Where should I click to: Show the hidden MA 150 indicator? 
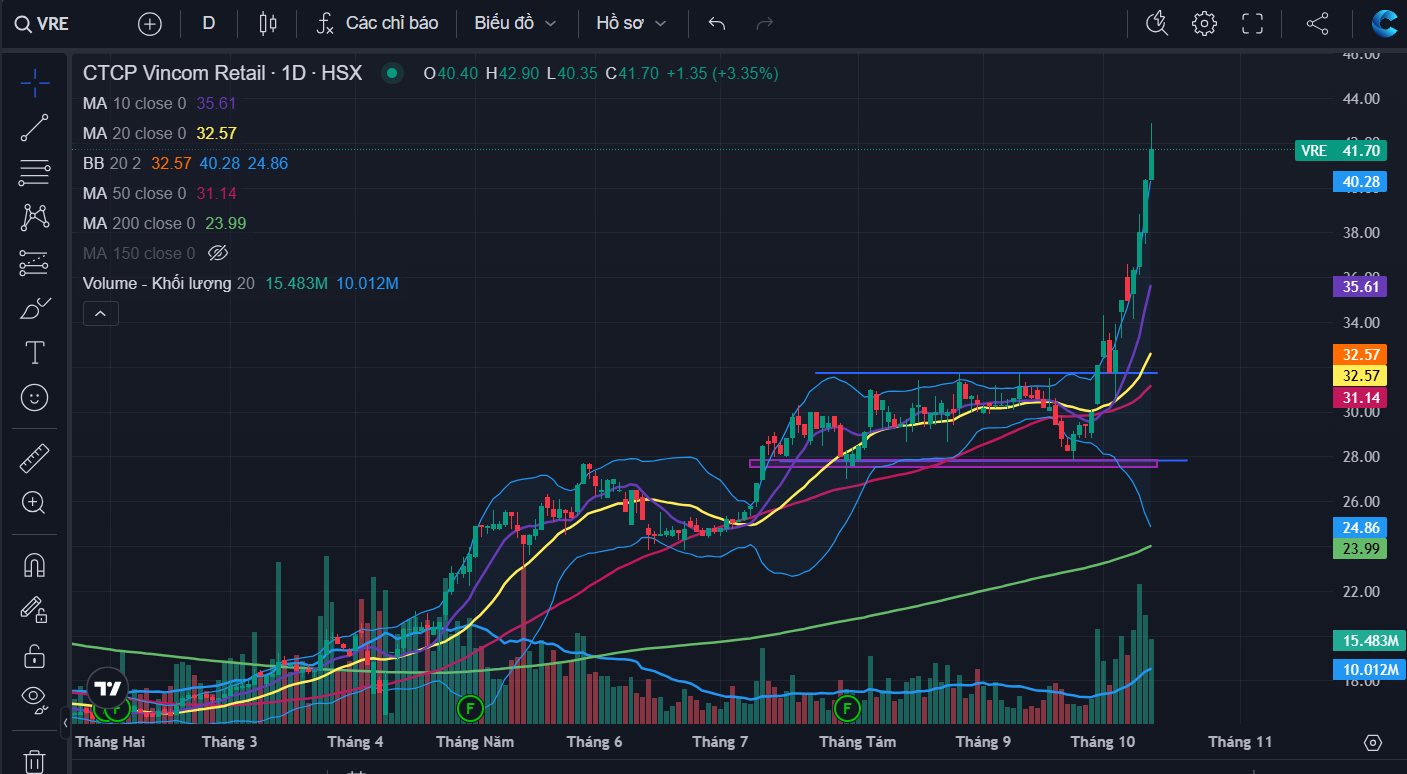(218, 253)
